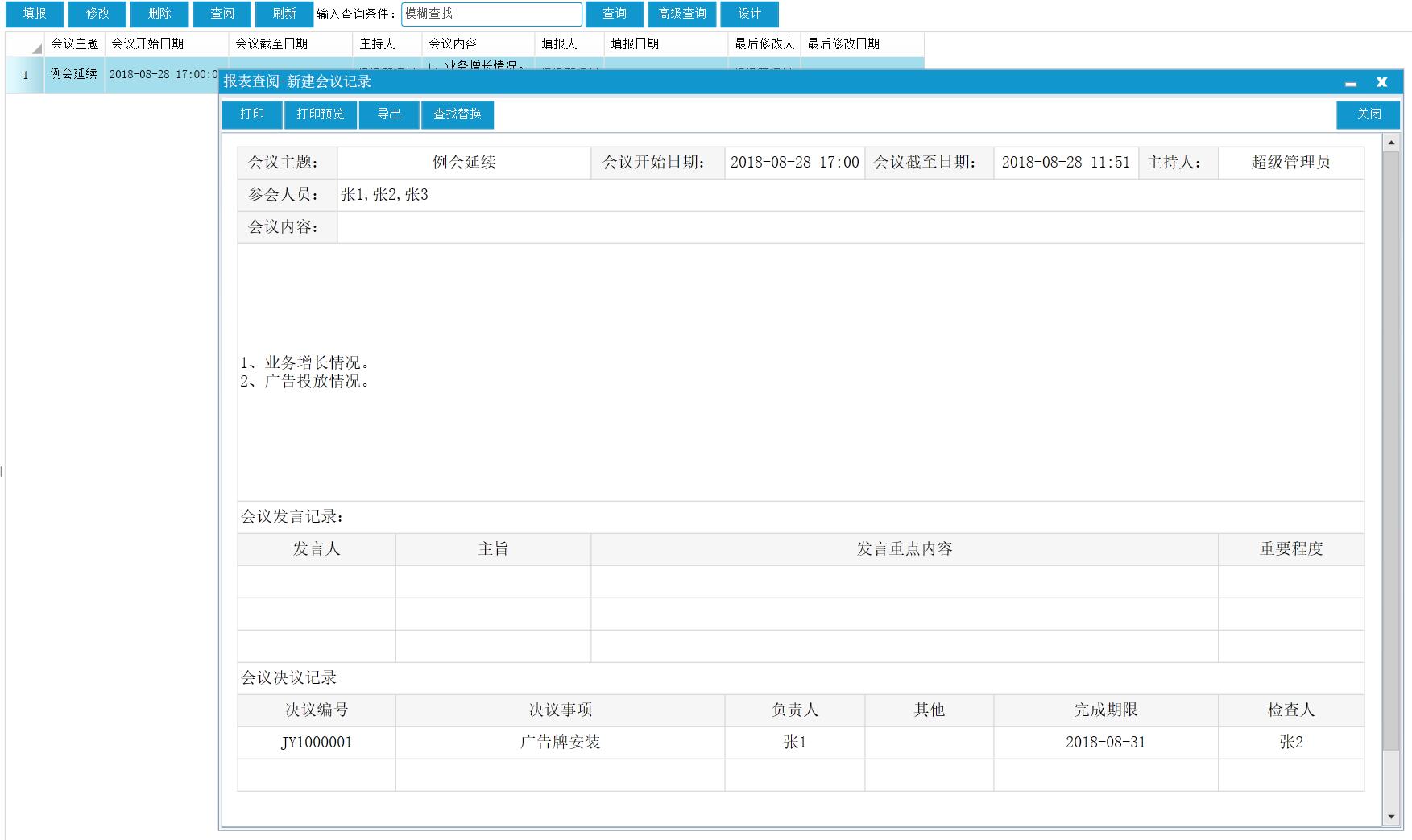1412x840 pixels.
Task: Run the 查询 search button
Action: click(x=615, y=14)
